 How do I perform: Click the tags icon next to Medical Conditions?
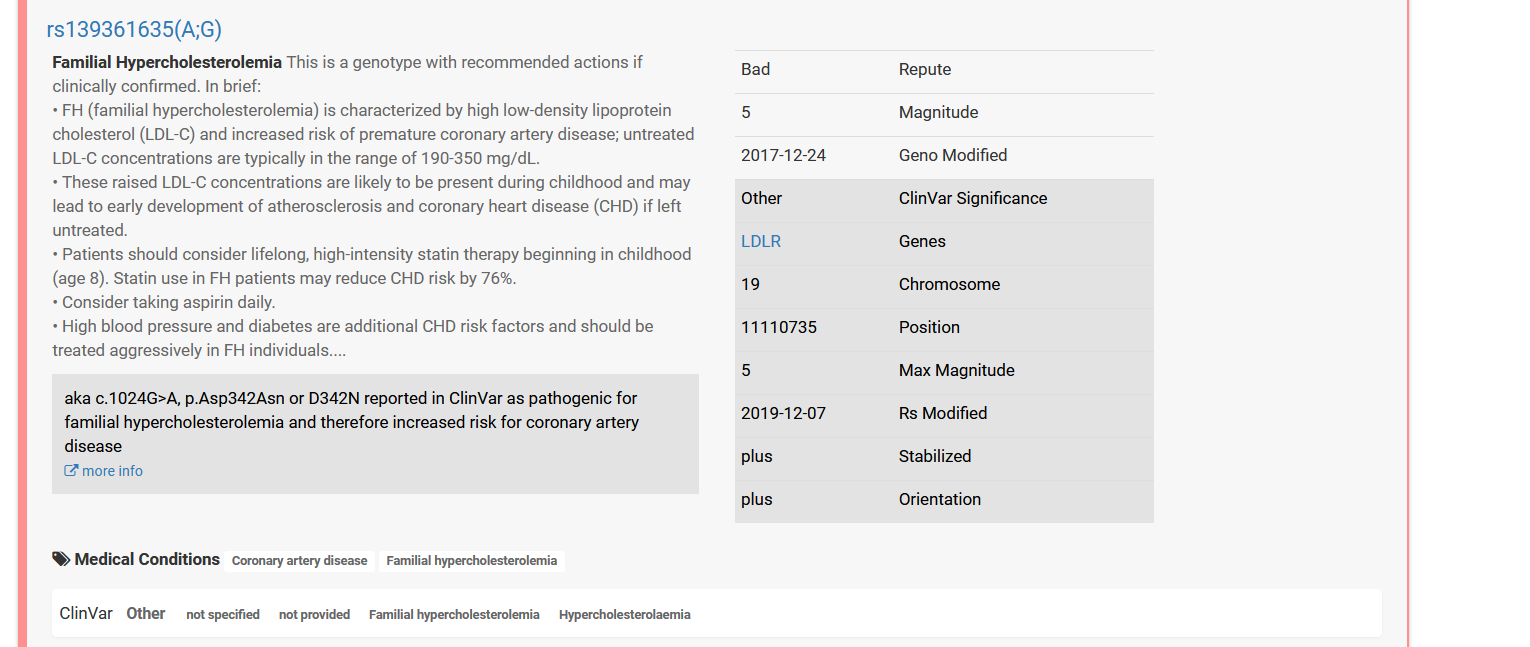click(61, 559)
